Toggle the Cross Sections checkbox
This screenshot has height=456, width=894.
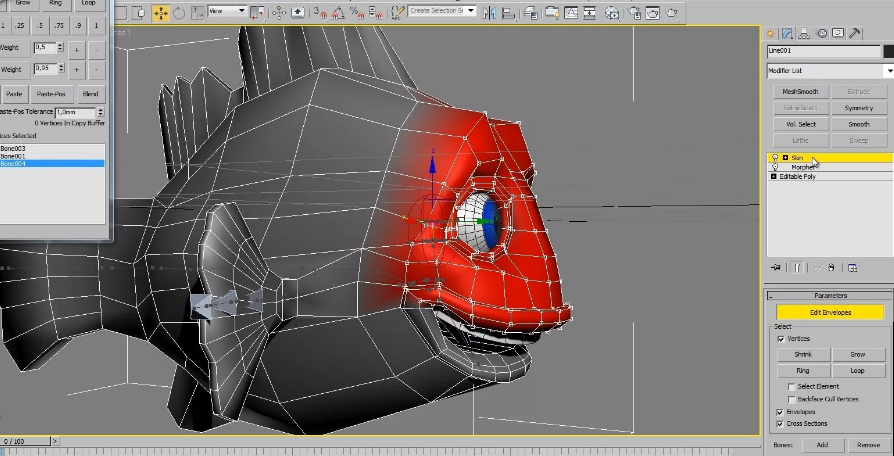click(781, 424)
